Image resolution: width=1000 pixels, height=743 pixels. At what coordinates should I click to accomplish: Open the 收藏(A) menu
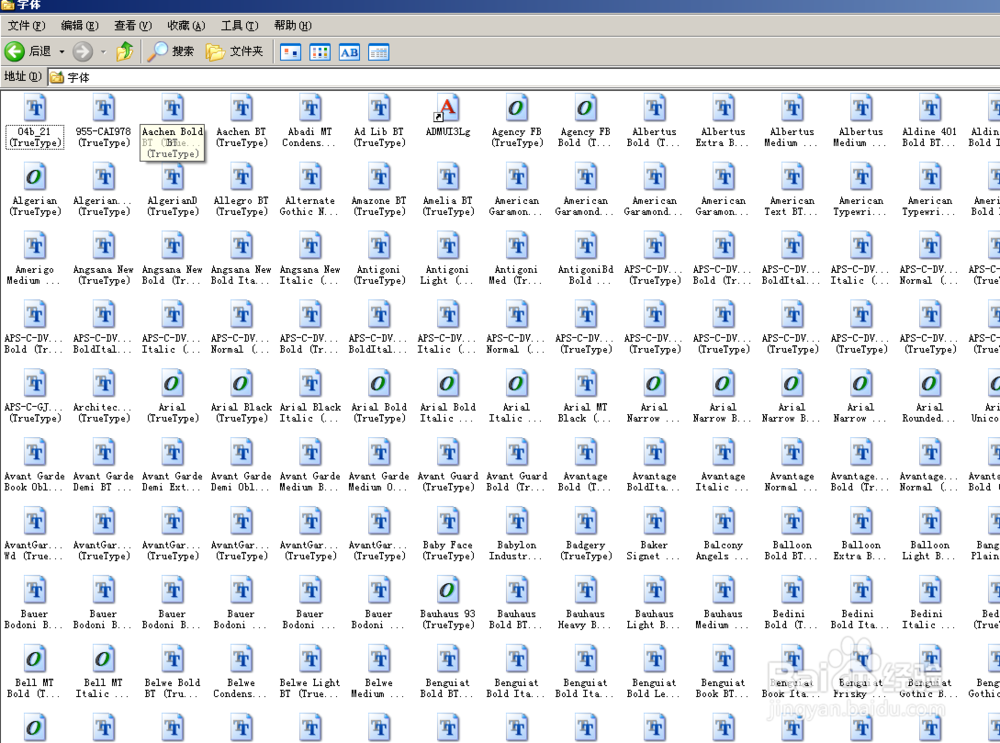point(186,26)
